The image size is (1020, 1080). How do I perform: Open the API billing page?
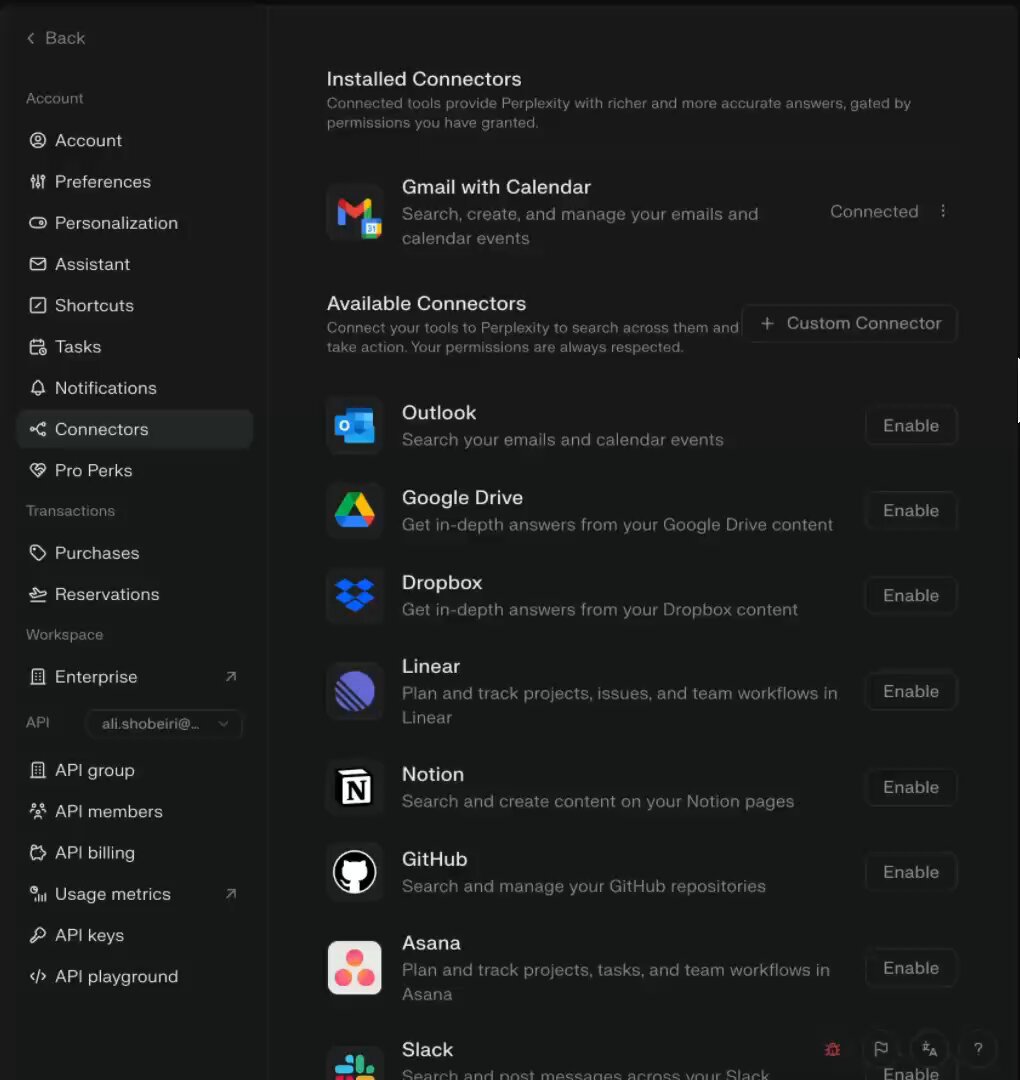point(135,853)
